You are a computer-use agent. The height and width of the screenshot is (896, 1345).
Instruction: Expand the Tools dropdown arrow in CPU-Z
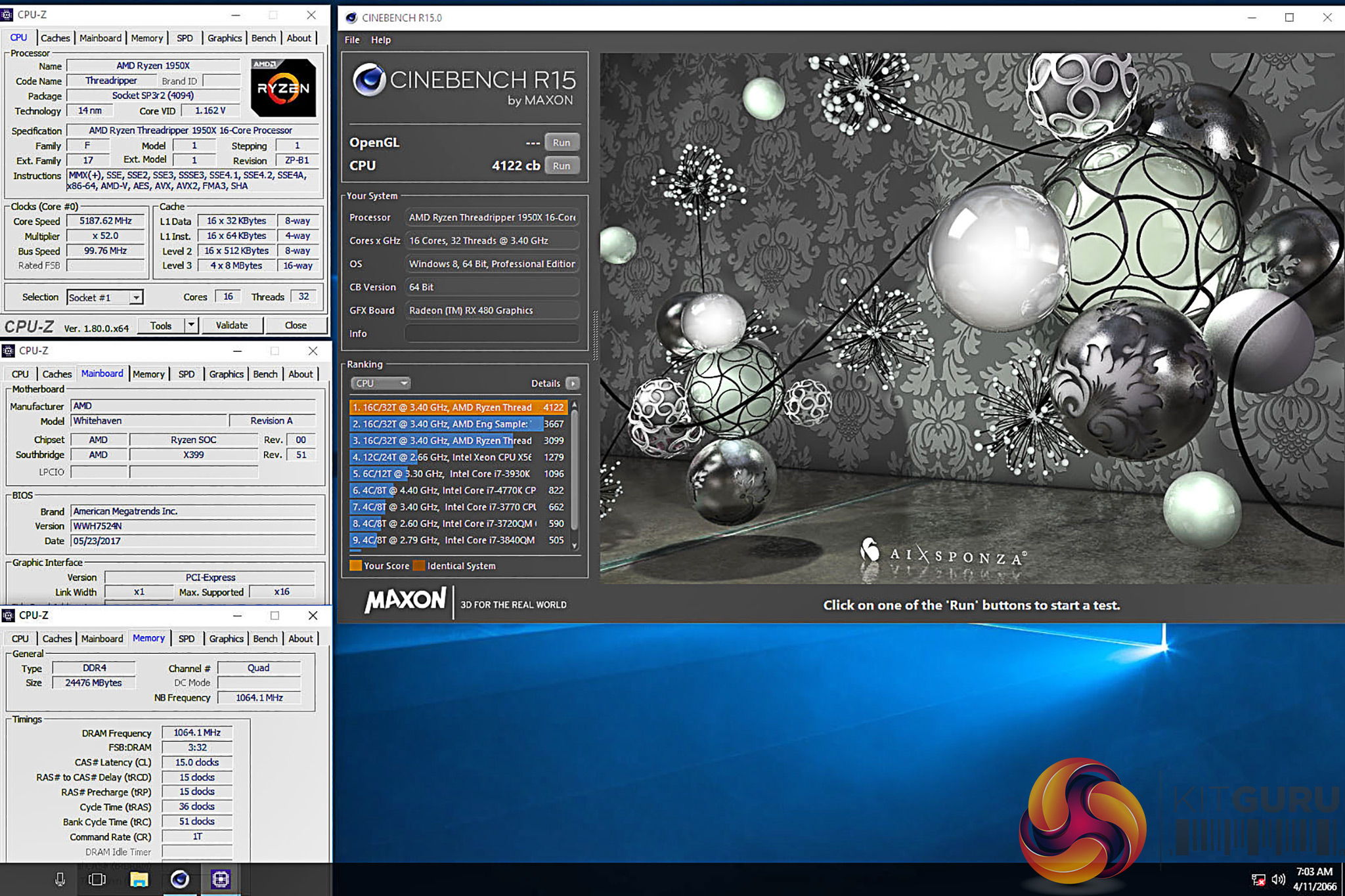191,326
